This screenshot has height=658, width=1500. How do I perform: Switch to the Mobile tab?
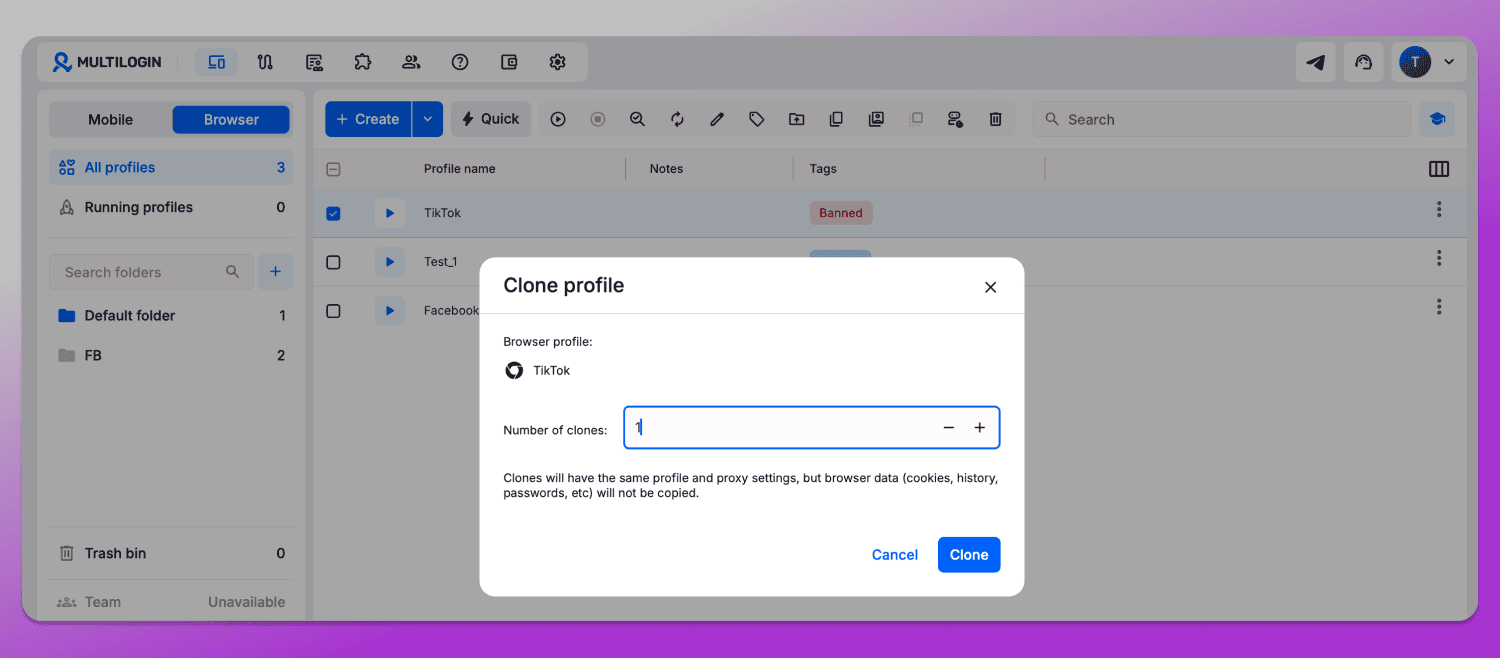(x=110, y=119)
